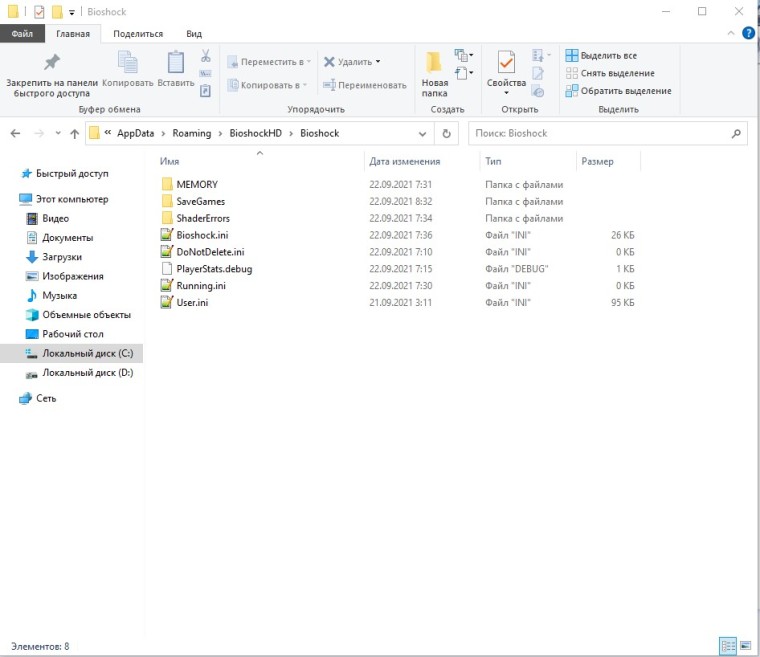Switch to the Вид tab
Screen dimensions: 760x657
194,34
